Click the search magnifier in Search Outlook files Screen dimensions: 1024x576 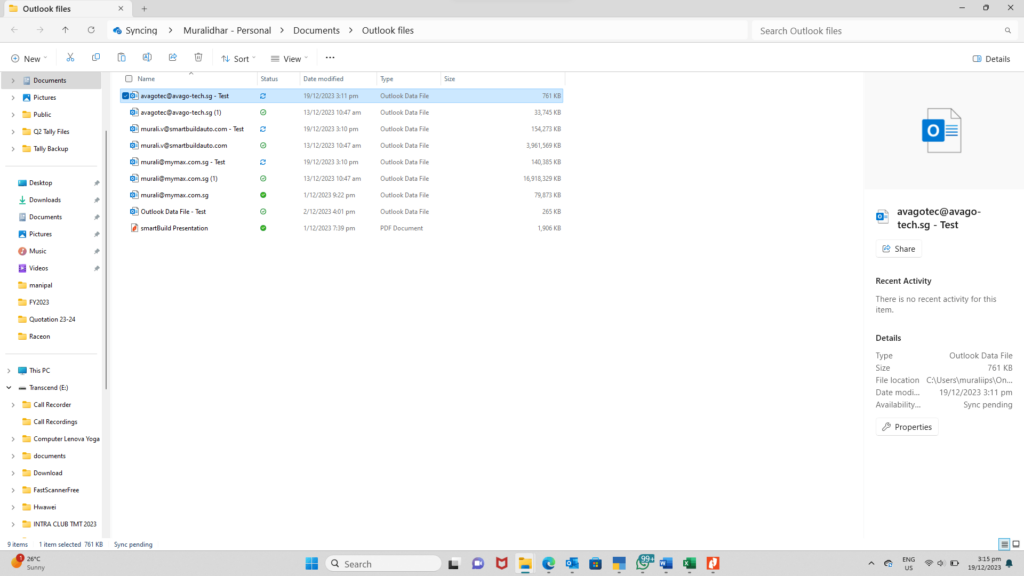(1007, 30)
